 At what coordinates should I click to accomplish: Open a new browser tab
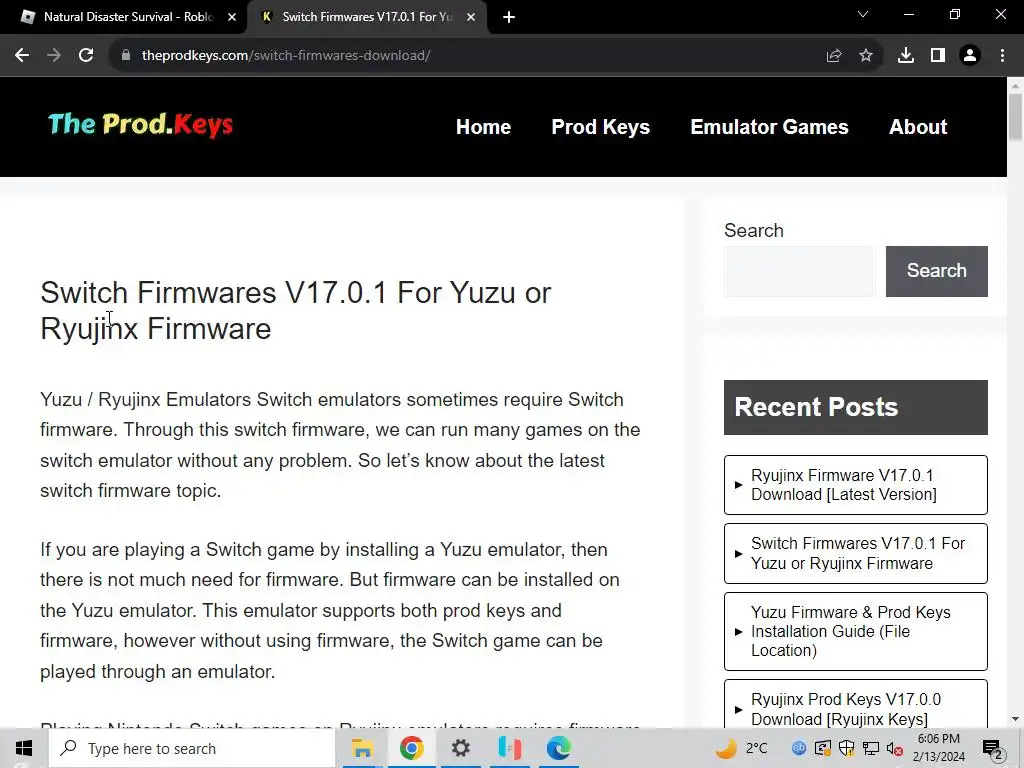point(509,17)
